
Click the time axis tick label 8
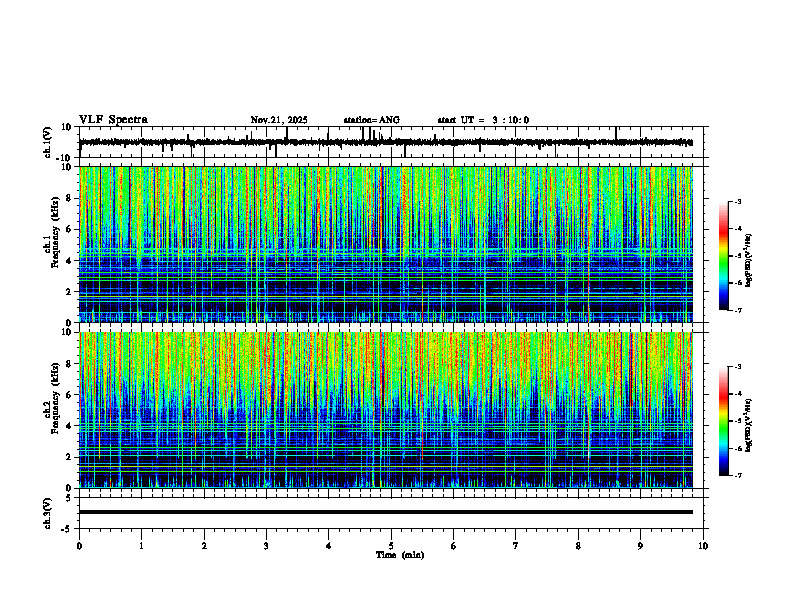578,546
